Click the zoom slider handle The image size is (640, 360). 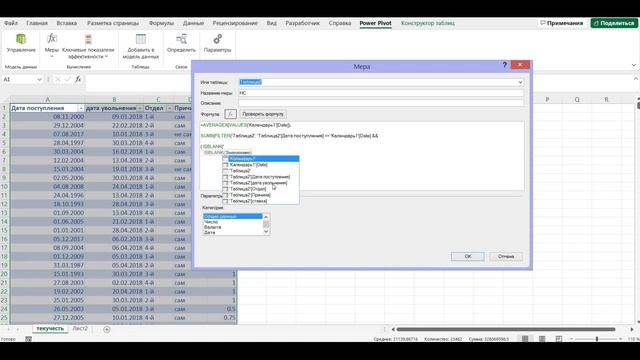pyautogui.click(x=597, y=339)
